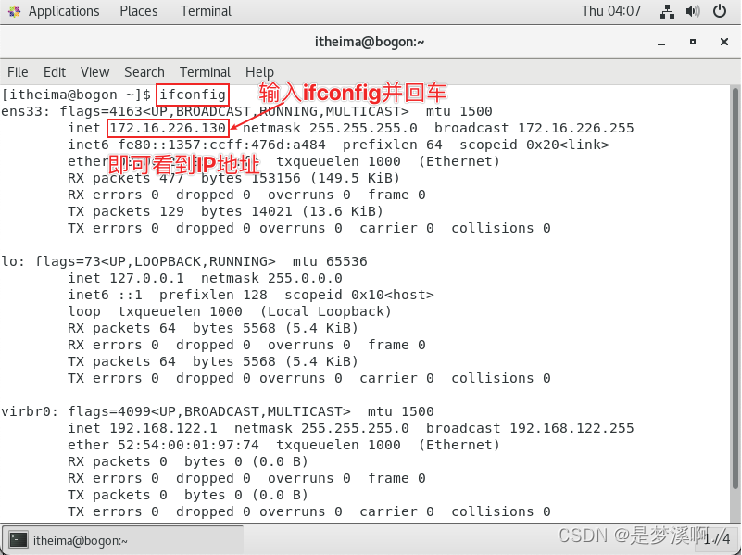The image size is (742, 555).
Task: Open the Terminal menu in menubar
Action: click(205, 72)
